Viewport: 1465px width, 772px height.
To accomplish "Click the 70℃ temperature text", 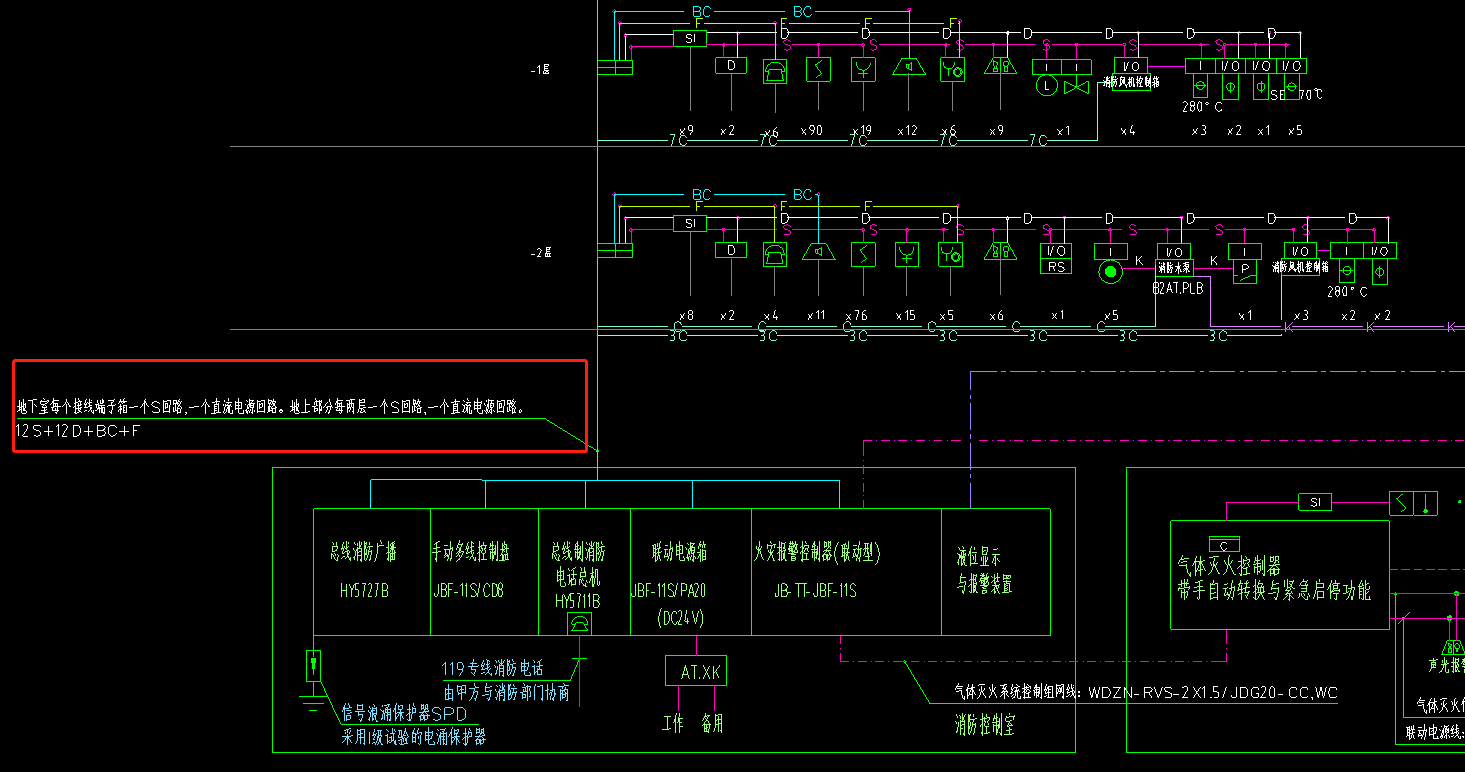I will [x=1311, y=95].
